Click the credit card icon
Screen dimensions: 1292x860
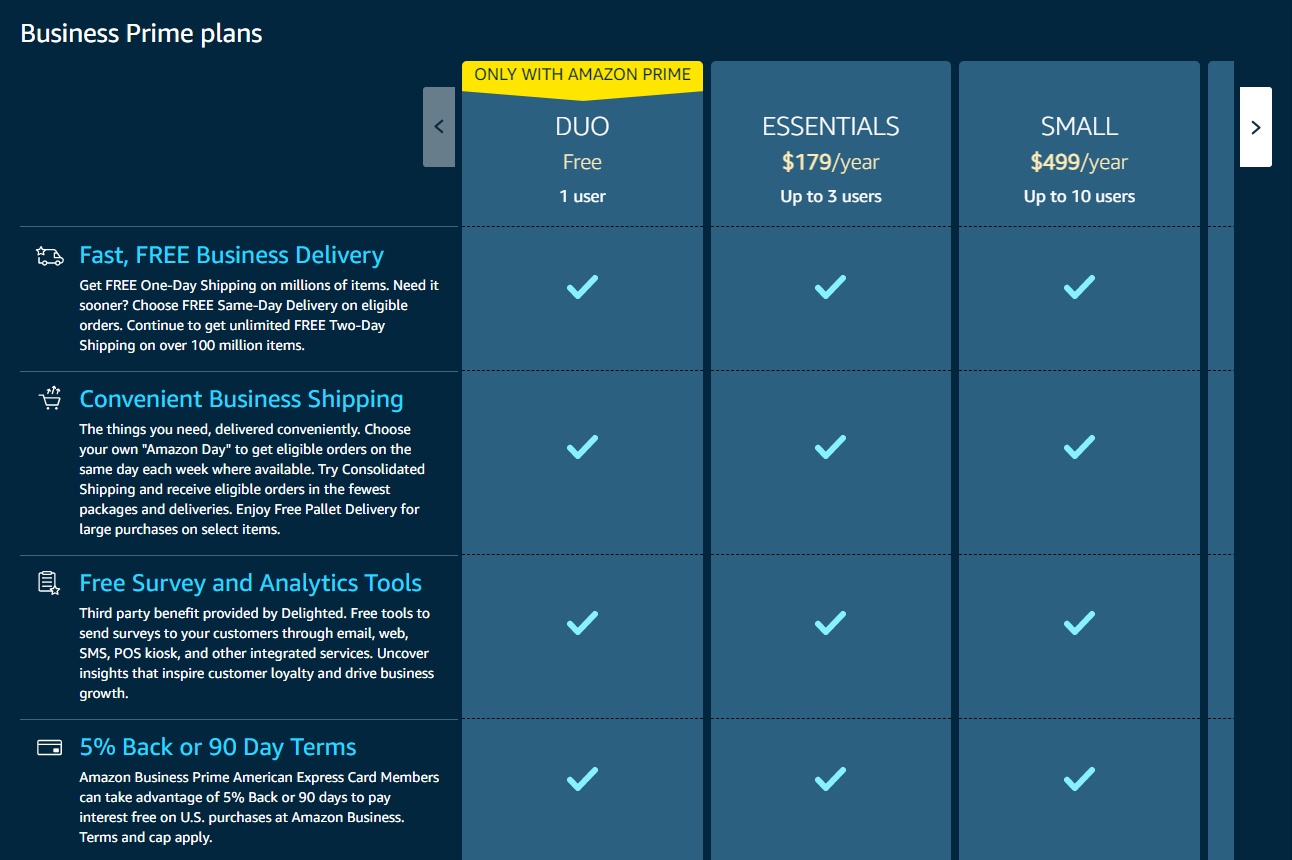(x=50, y=747)
